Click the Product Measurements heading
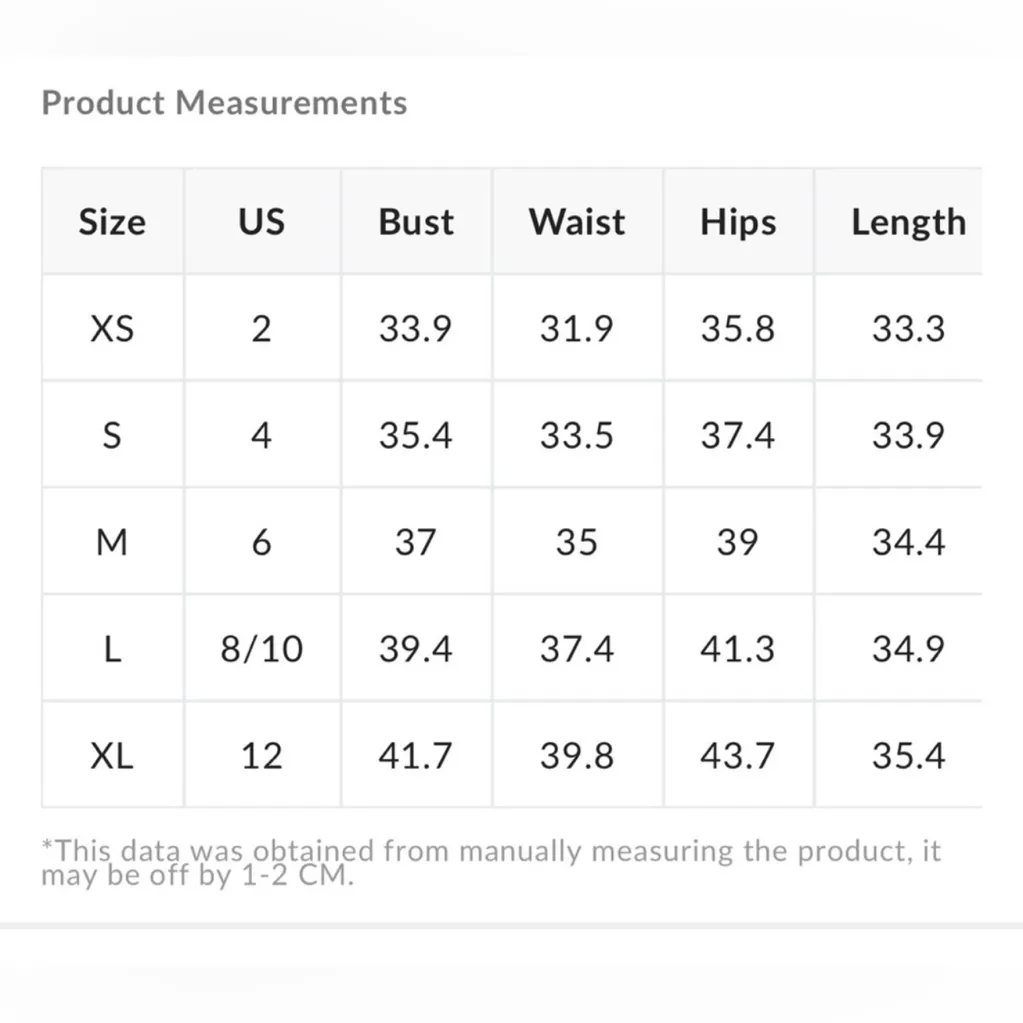 pos(224,103)
